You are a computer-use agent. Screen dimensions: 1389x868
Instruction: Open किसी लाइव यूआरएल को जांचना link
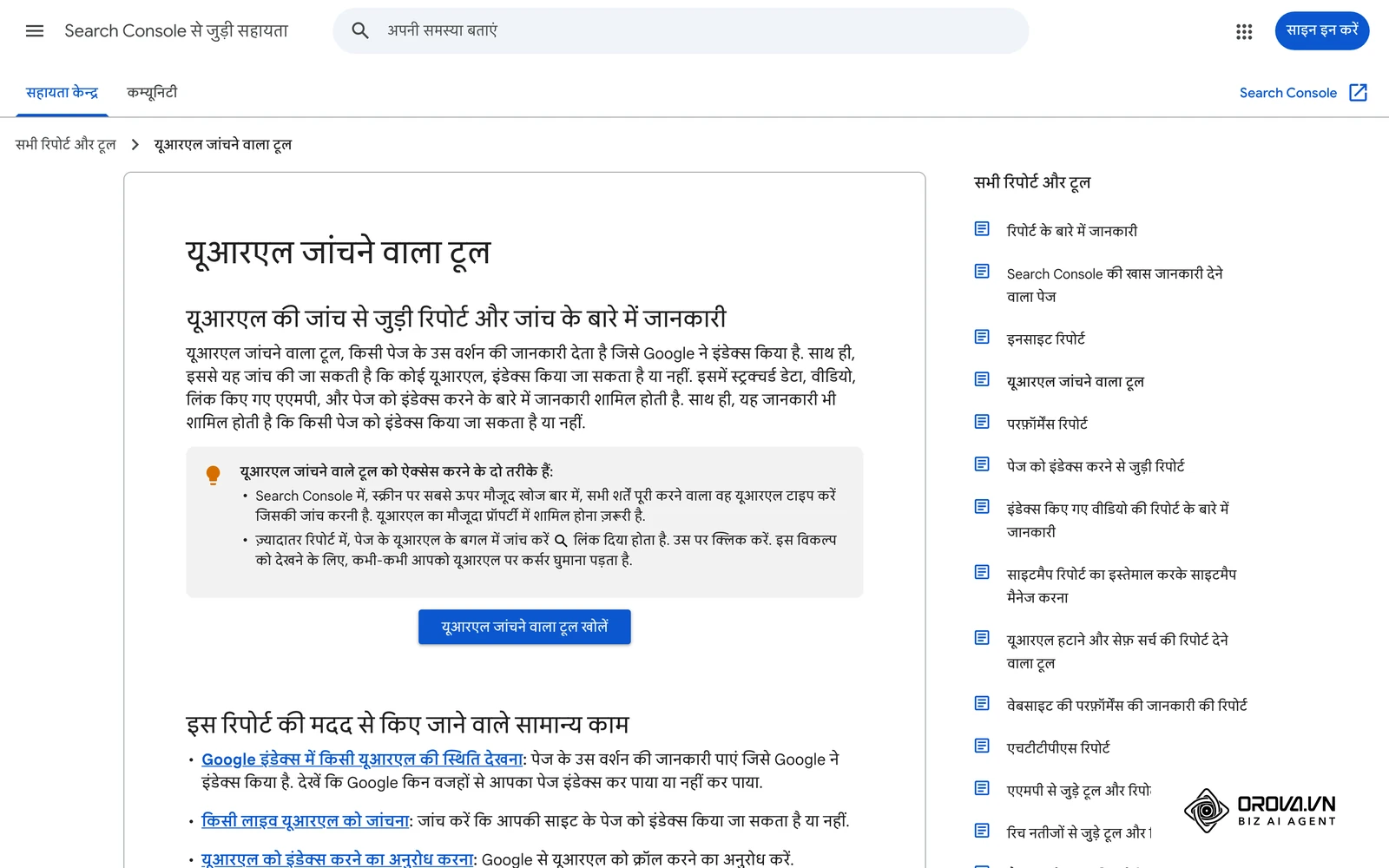tap(306, 821)
